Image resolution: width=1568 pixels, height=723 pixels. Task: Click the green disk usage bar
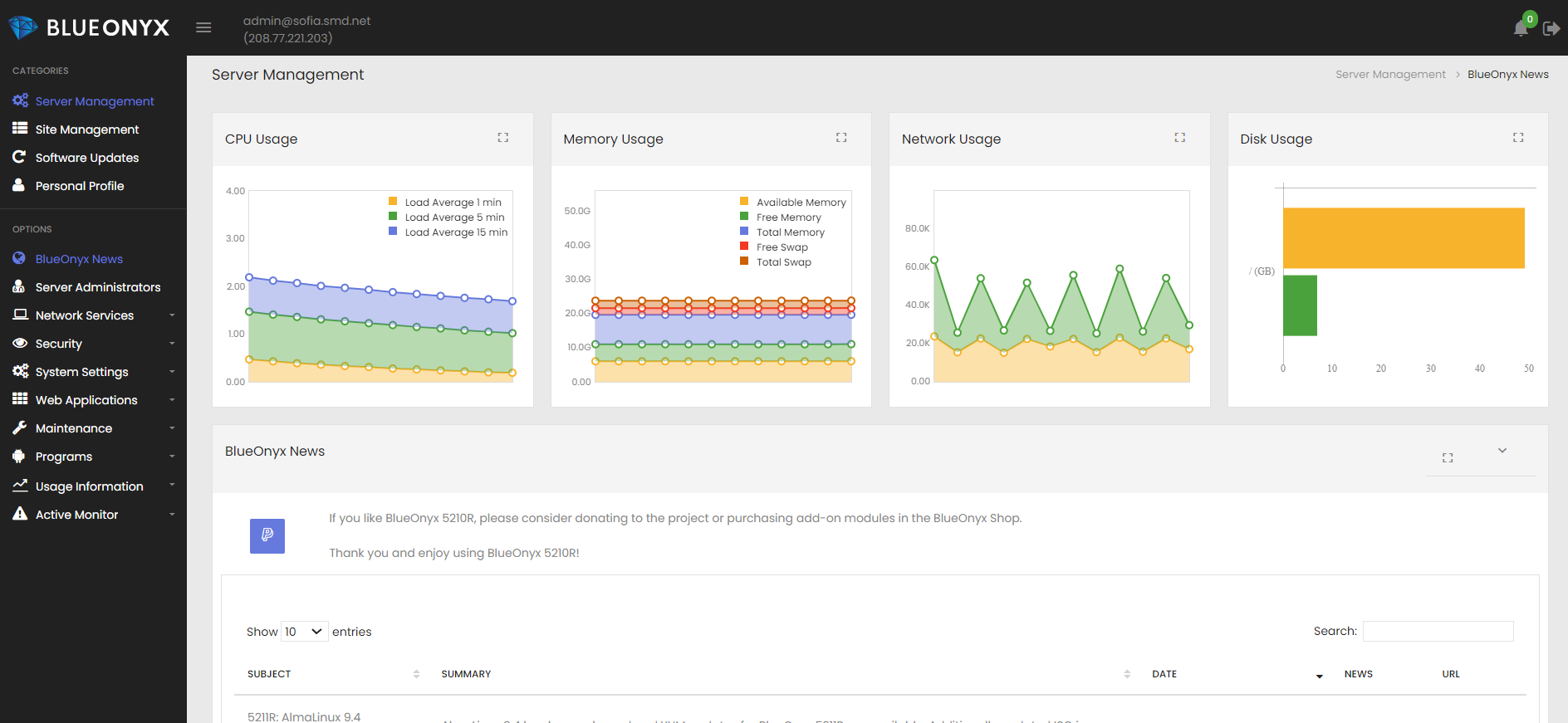pos(1300,305)
